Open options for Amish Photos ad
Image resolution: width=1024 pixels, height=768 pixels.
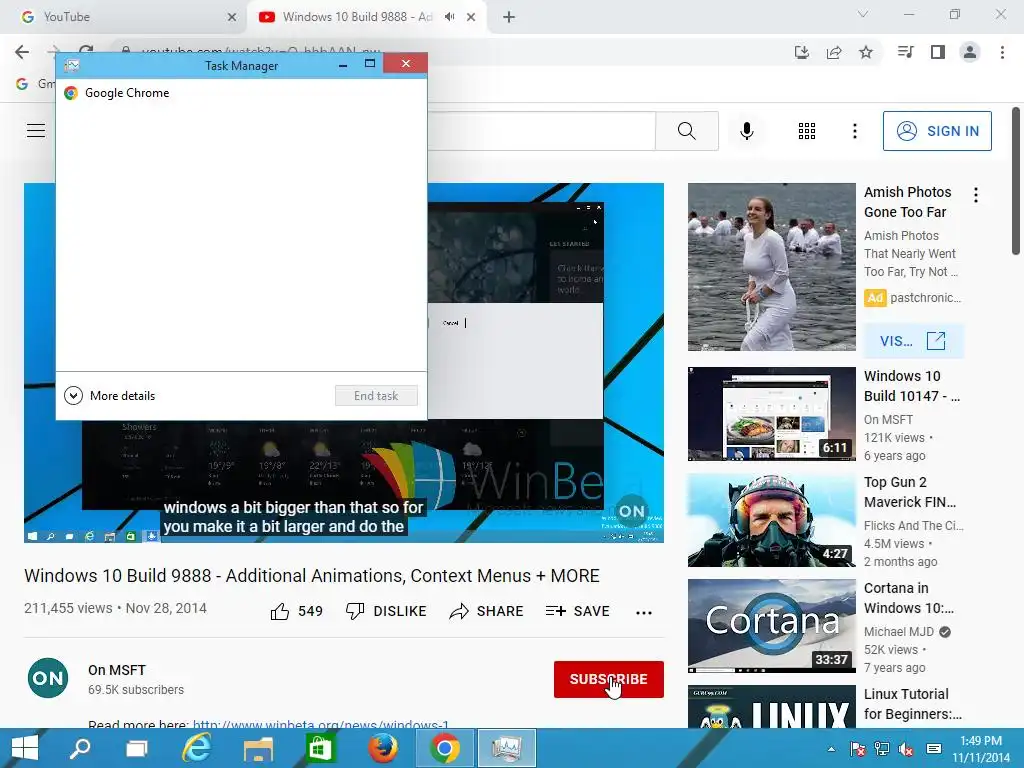pyautogui.click(x=976, y=195)
